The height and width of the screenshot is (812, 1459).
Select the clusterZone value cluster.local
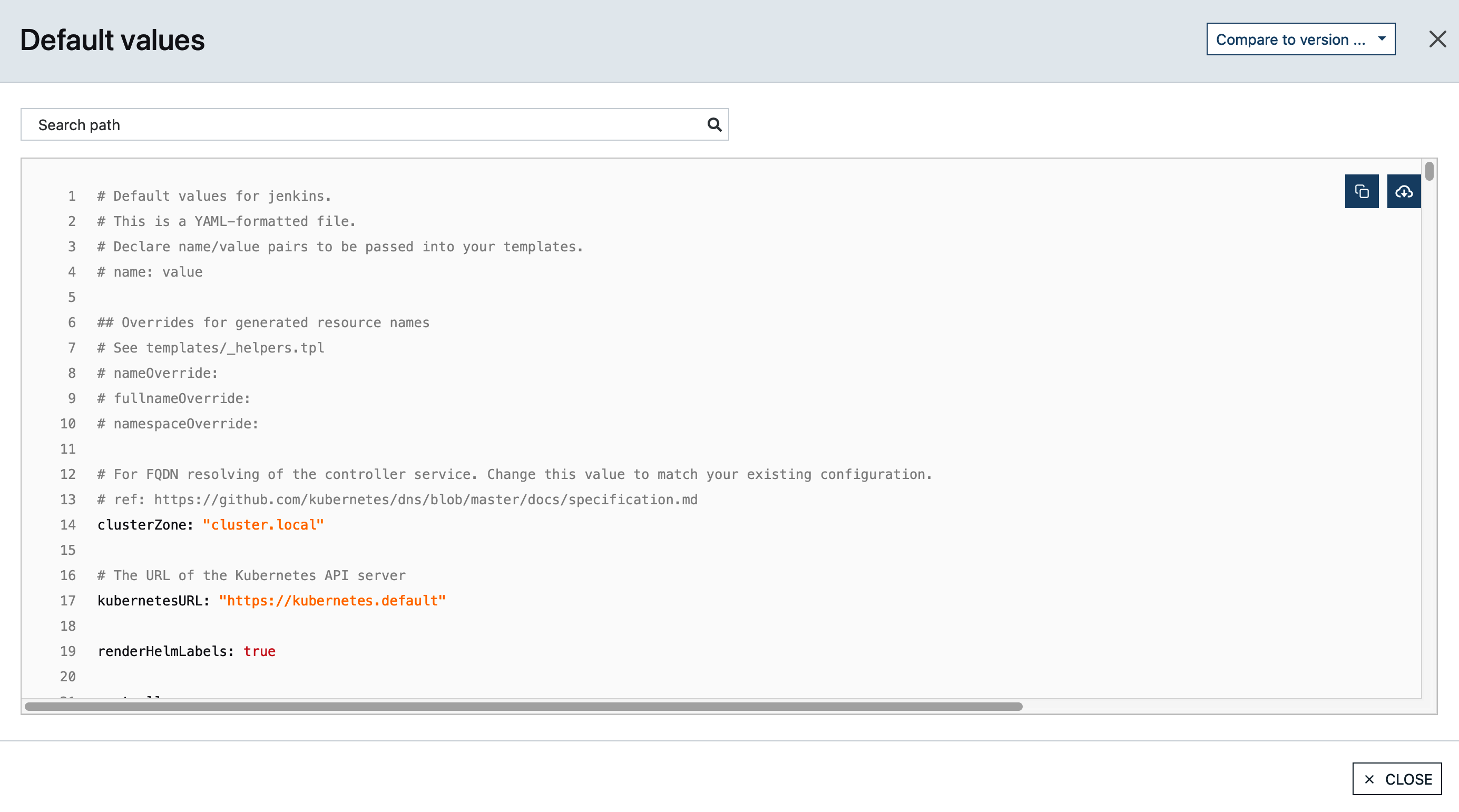point(263,524)
